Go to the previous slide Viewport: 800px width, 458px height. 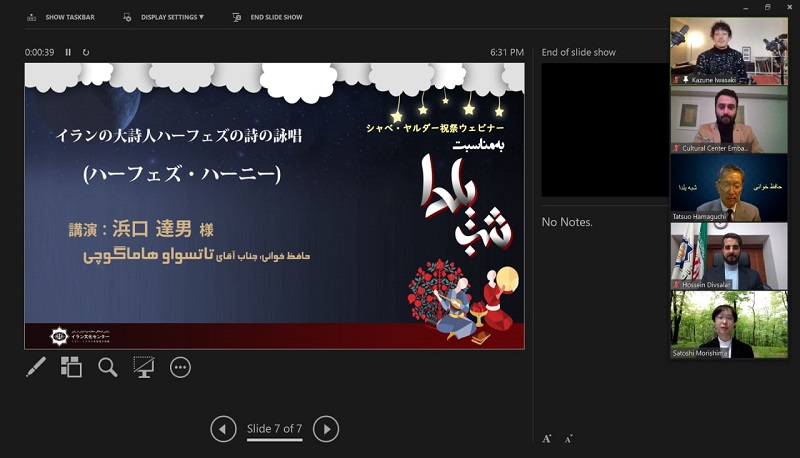(223, 429)
